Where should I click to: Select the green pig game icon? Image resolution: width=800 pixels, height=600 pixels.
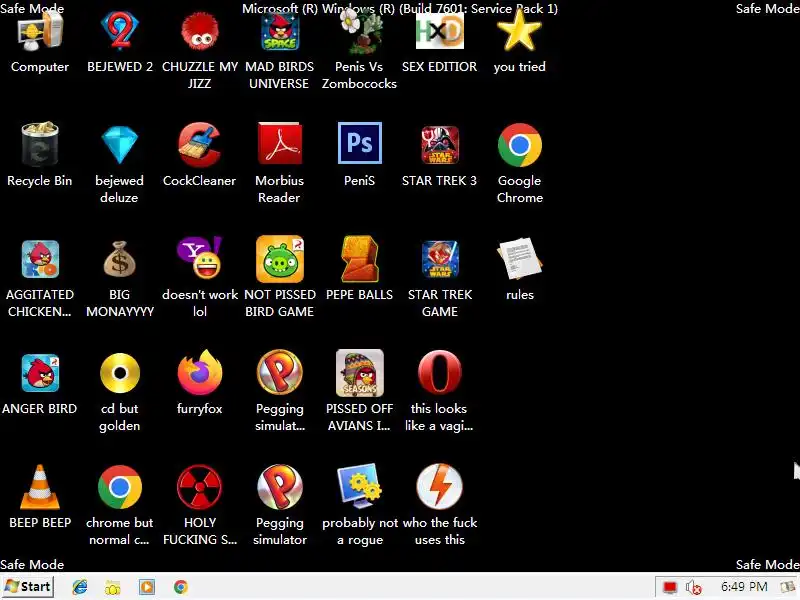tap(280, 259)
